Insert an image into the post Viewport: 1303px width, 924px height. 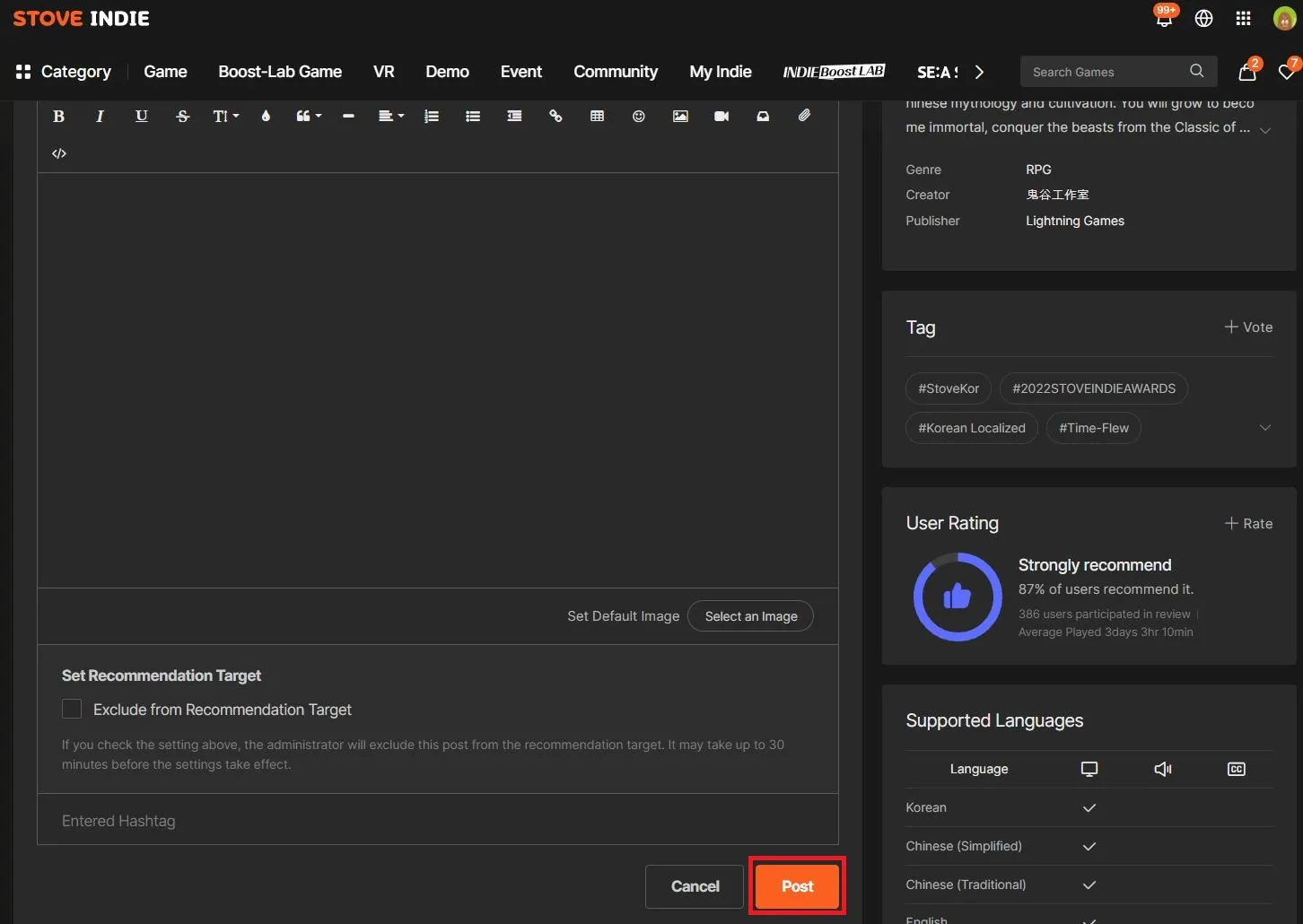(x=680, y=116)
